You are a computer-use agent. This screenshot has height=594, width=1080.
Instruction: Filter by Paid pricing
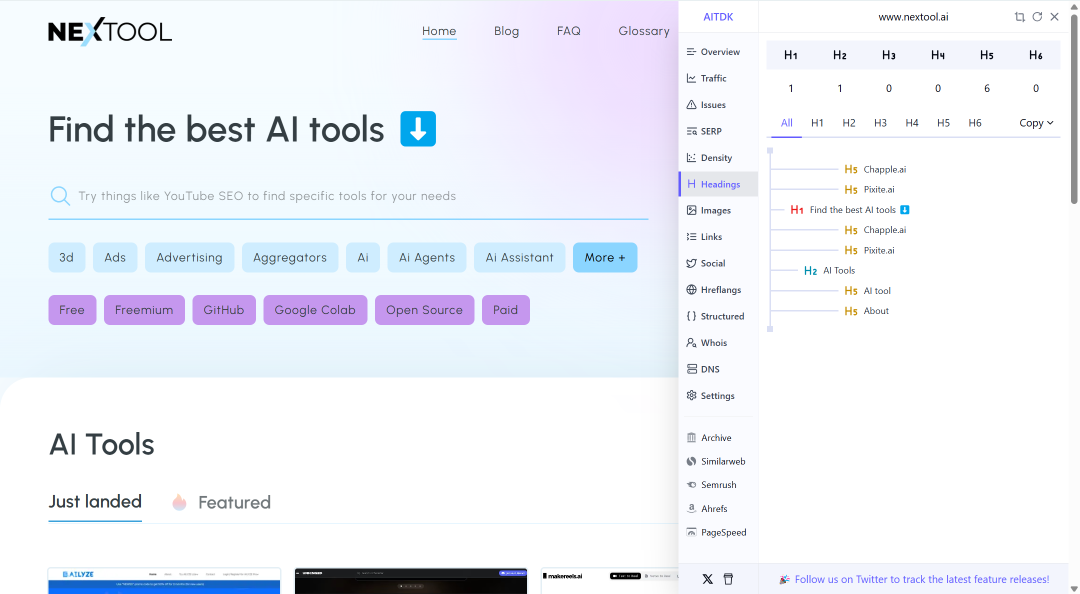[506, 310]
